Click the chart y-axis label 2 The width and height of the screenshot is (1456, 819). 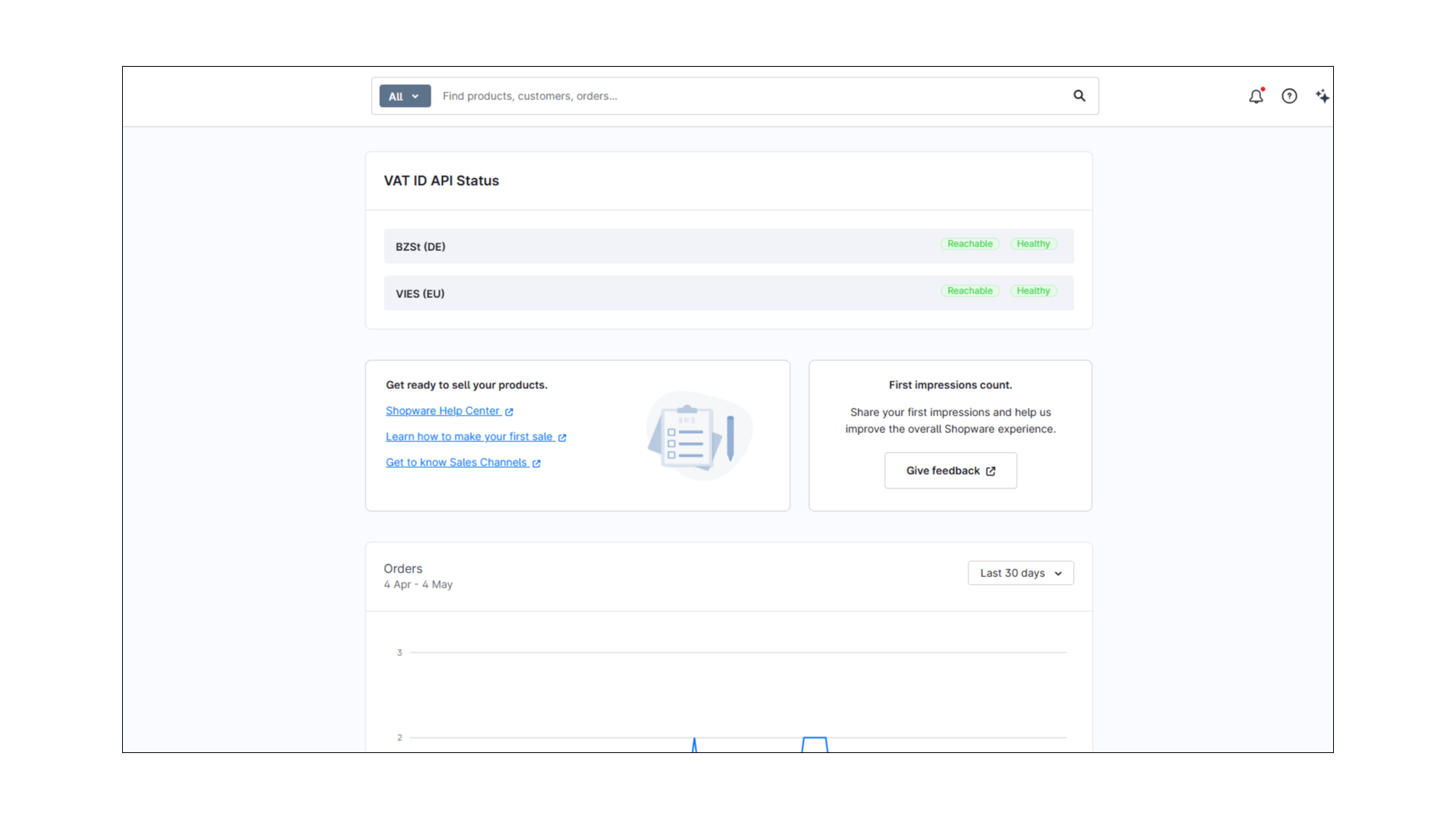pos(400,738)
